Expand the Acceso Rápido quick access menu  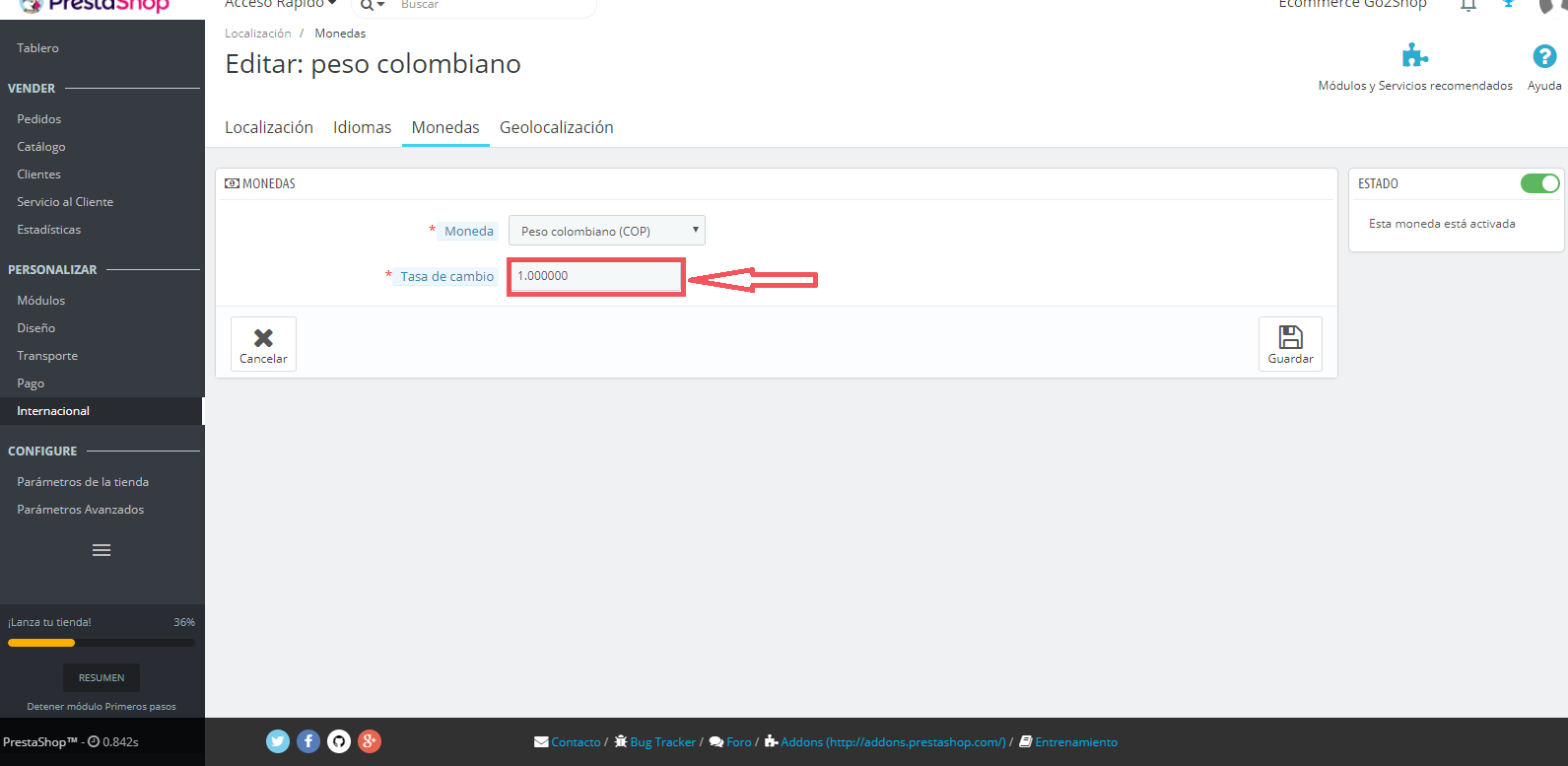280,5
